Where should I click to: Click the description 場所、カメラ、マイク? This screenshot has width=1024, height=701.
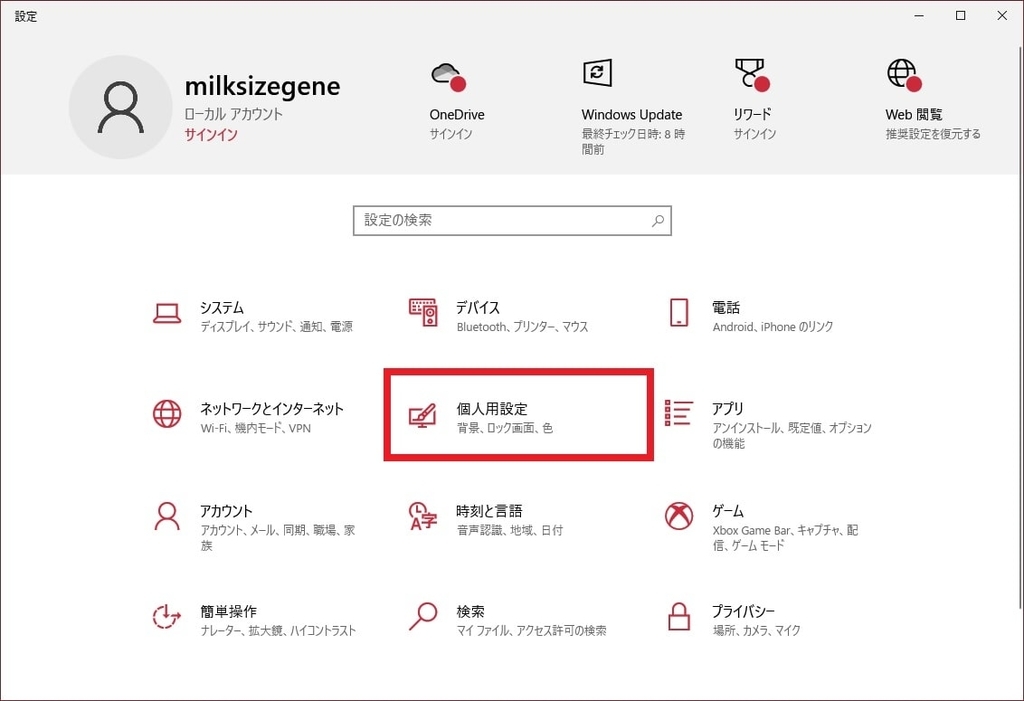click(x=756, y=631)
